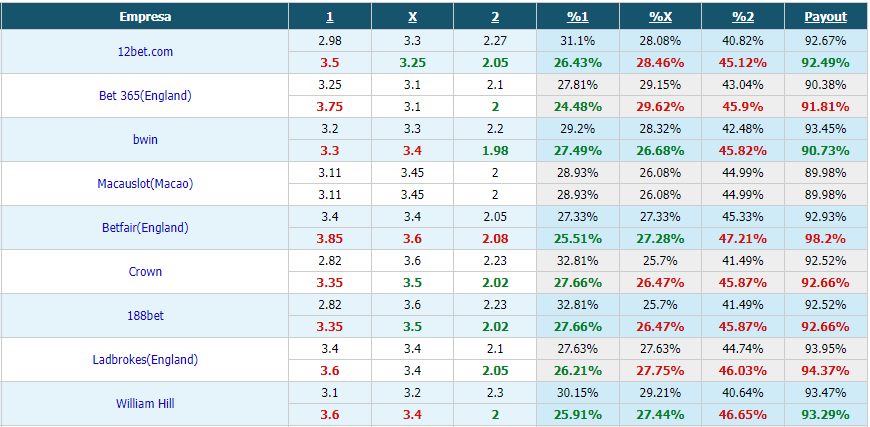Sort by the 1 column header
Image resolution: width=870 pixels, height=427 pixels.
pos(330,17)
